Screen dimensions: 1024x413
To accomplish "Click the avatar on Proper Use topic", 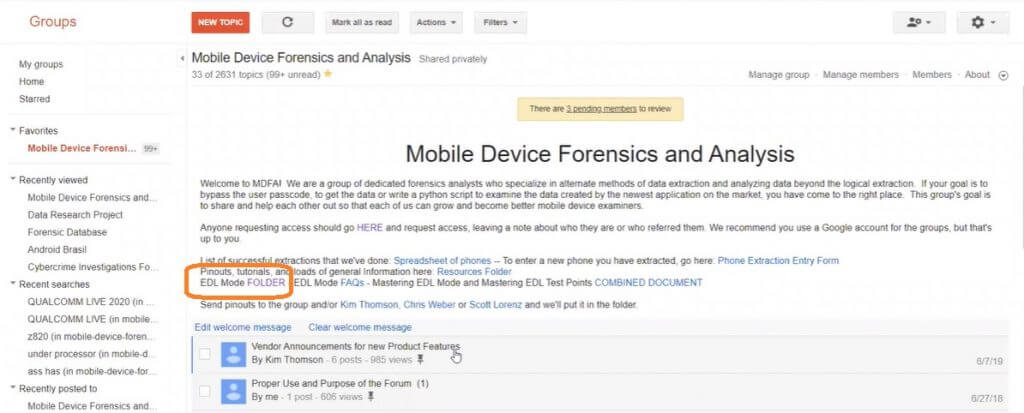I will point(233,390).
